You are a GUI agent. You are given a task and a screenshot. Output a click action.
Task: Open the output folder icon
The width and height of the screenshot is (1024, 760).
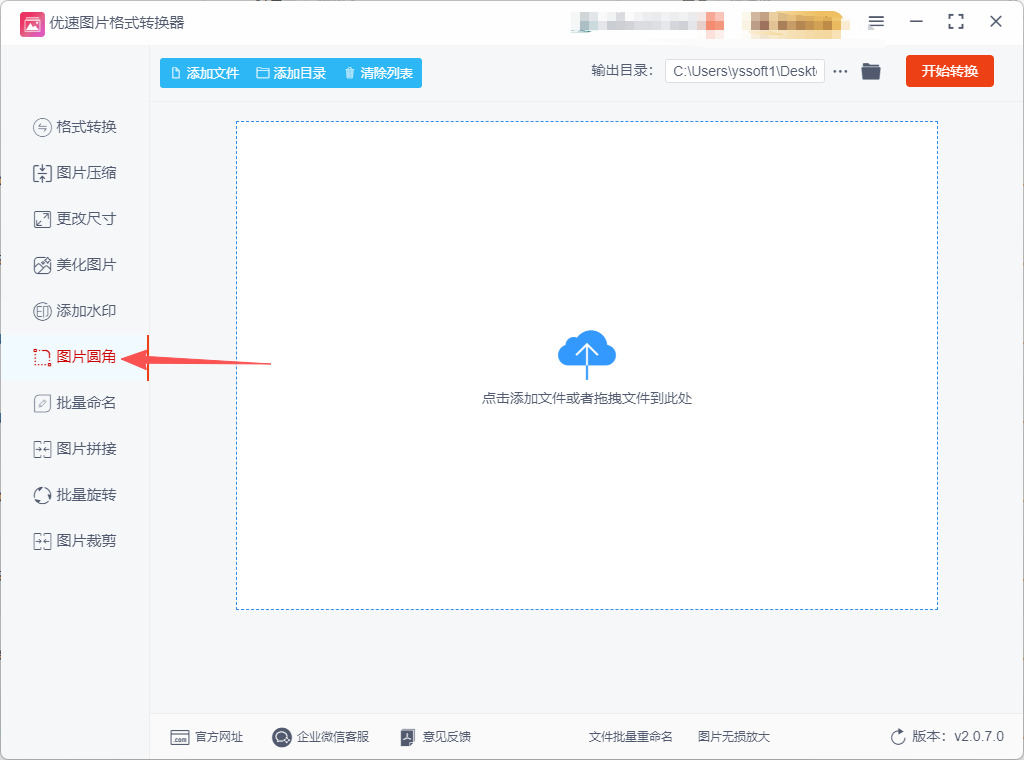tap(871, 71)
